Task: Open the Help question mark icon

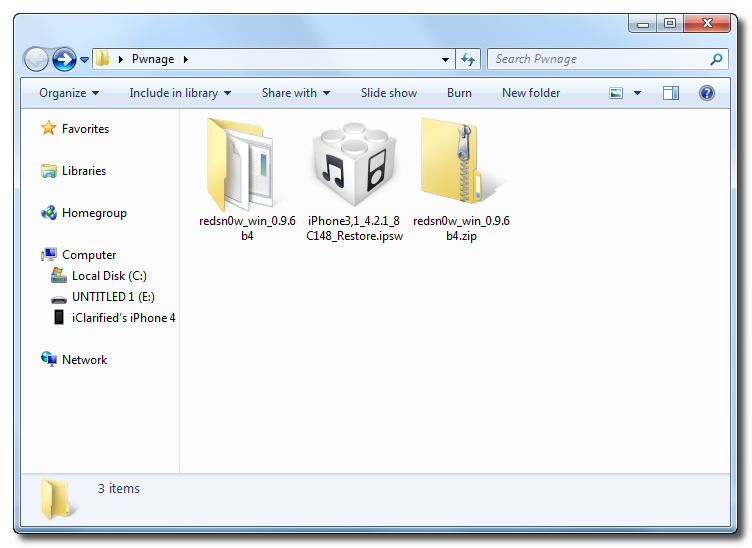Action: pyautogui.click(x=706, y=93)
